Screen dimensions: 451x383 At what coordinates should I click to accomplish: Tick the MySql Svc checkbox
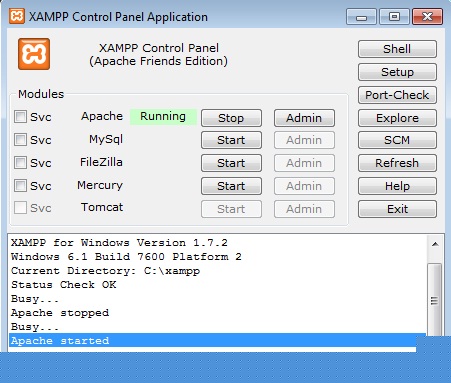click(x=20, y=140)
